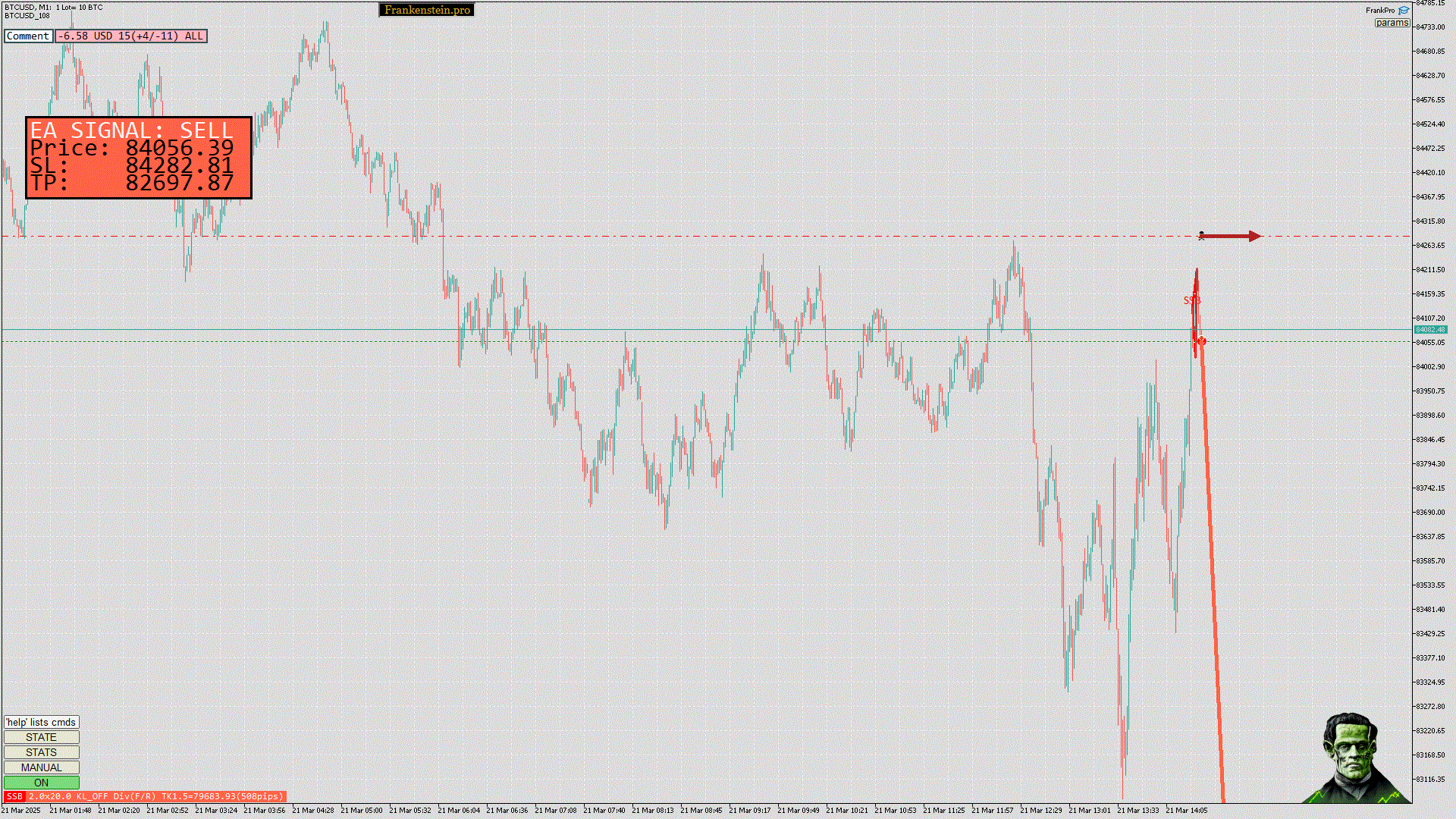
Task: Click the skull icon on stop line
Action: 1201,236
